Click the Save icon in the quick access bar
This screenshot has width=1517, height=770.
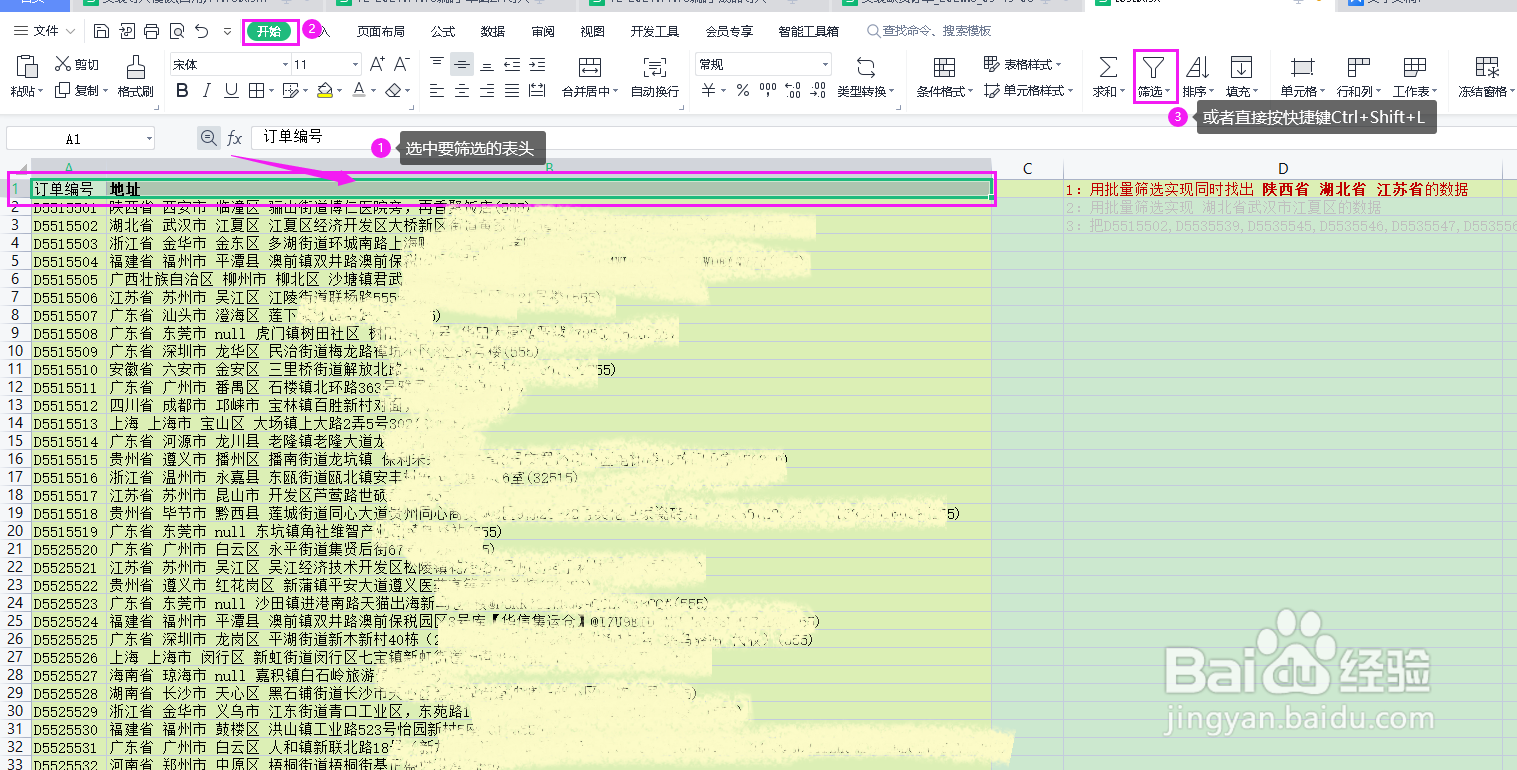(x=101, y=32)
